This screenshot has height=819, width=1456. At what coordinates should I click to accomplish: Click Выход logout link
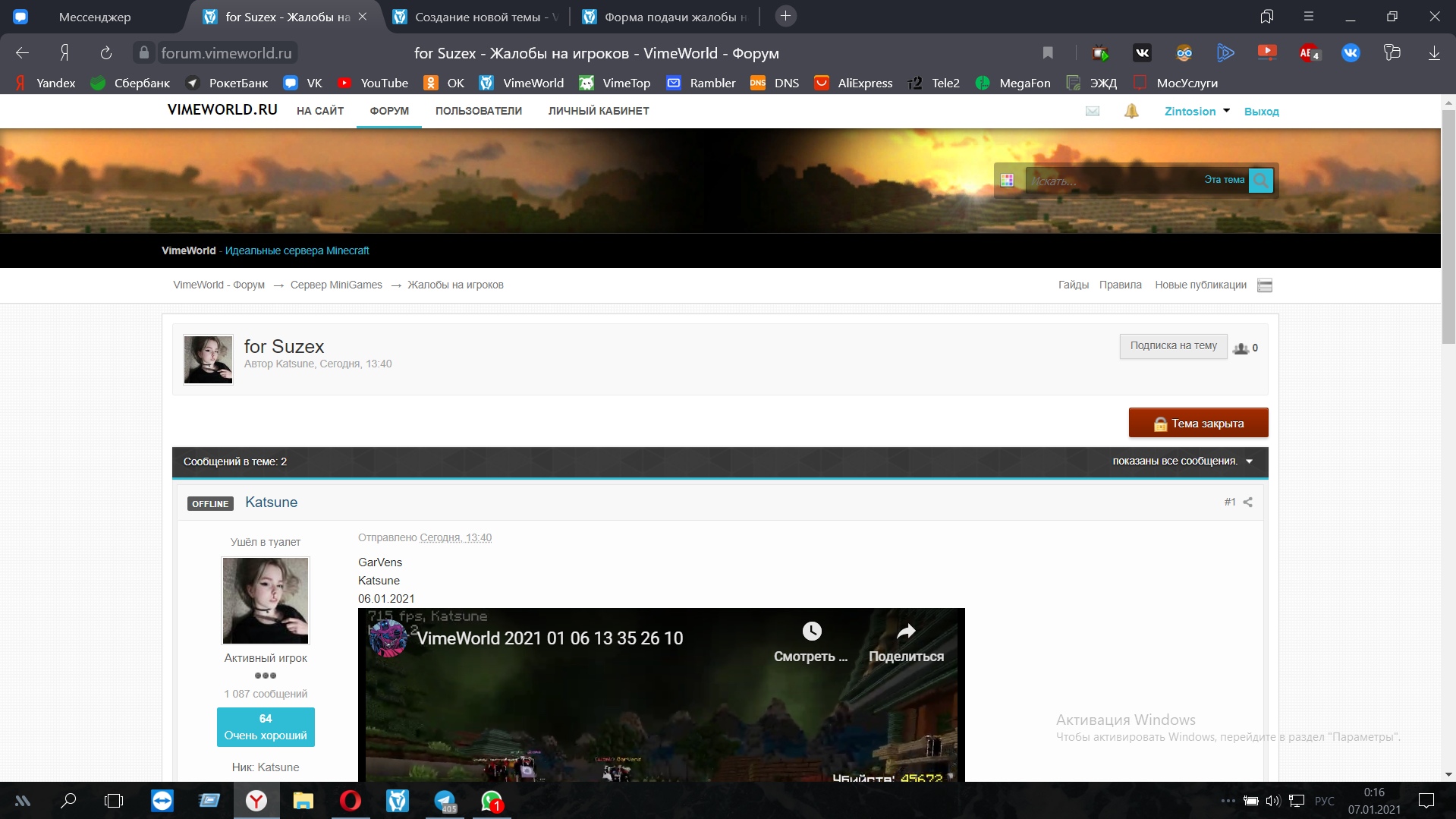click(1261, 112)
